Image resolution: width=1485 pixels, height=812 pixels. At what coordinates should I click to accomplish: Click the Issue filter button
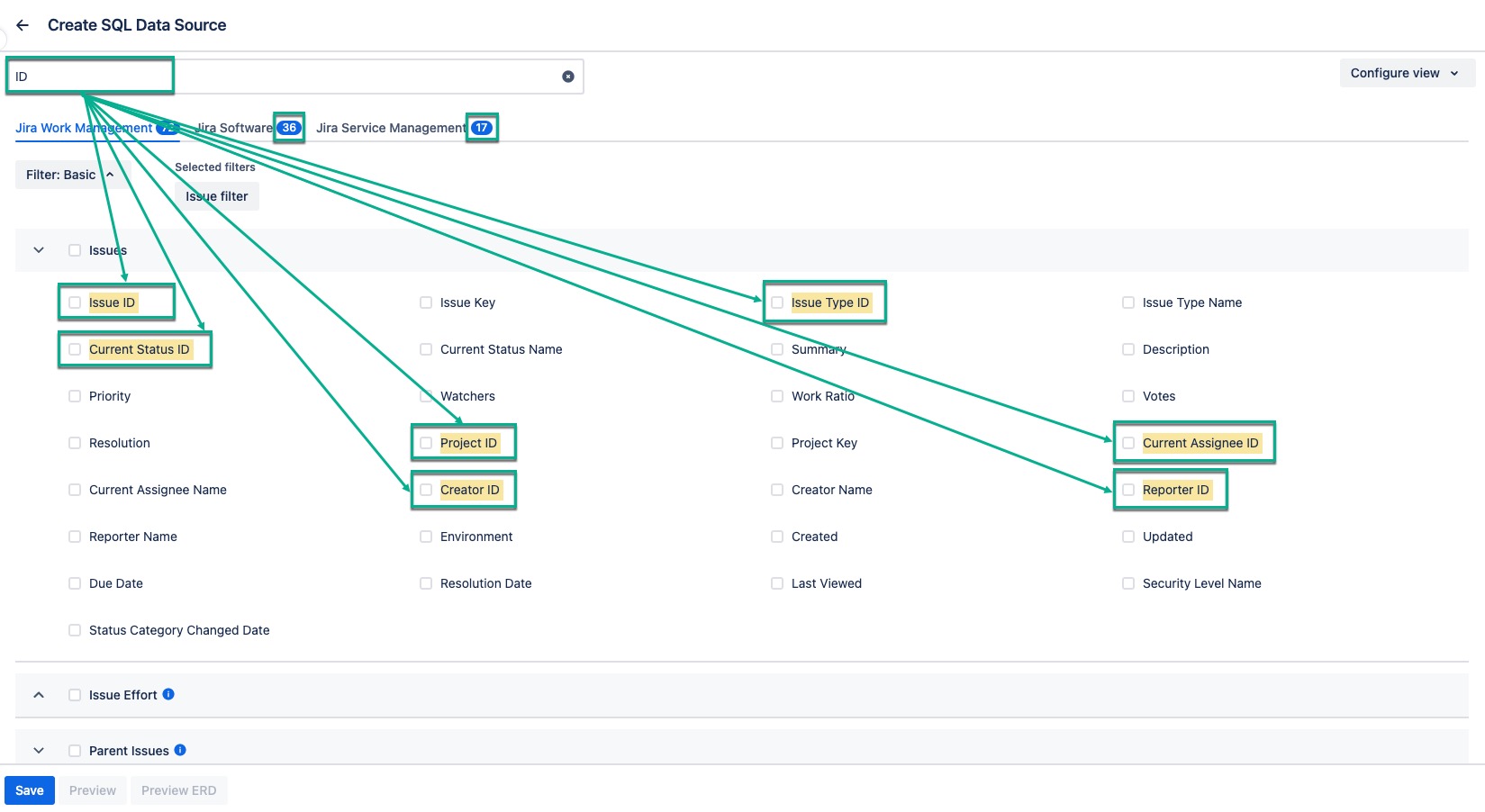tap(217, 196)
